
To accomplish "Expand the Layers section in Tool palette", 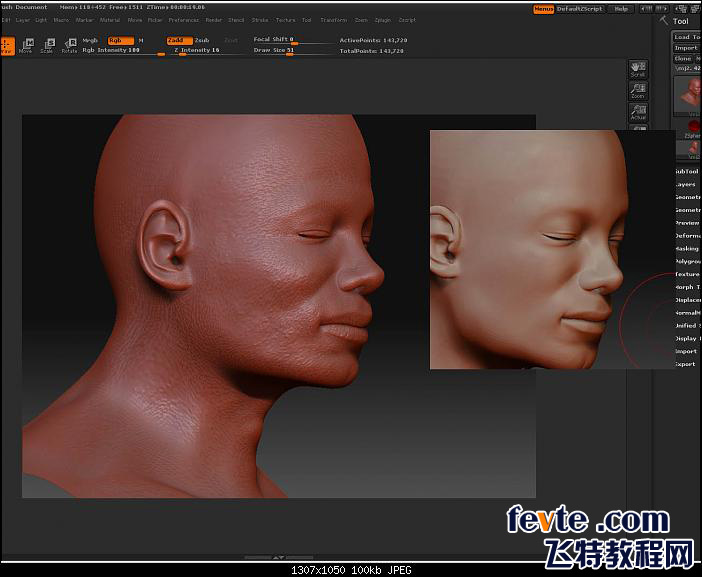I will click(687, 184).
